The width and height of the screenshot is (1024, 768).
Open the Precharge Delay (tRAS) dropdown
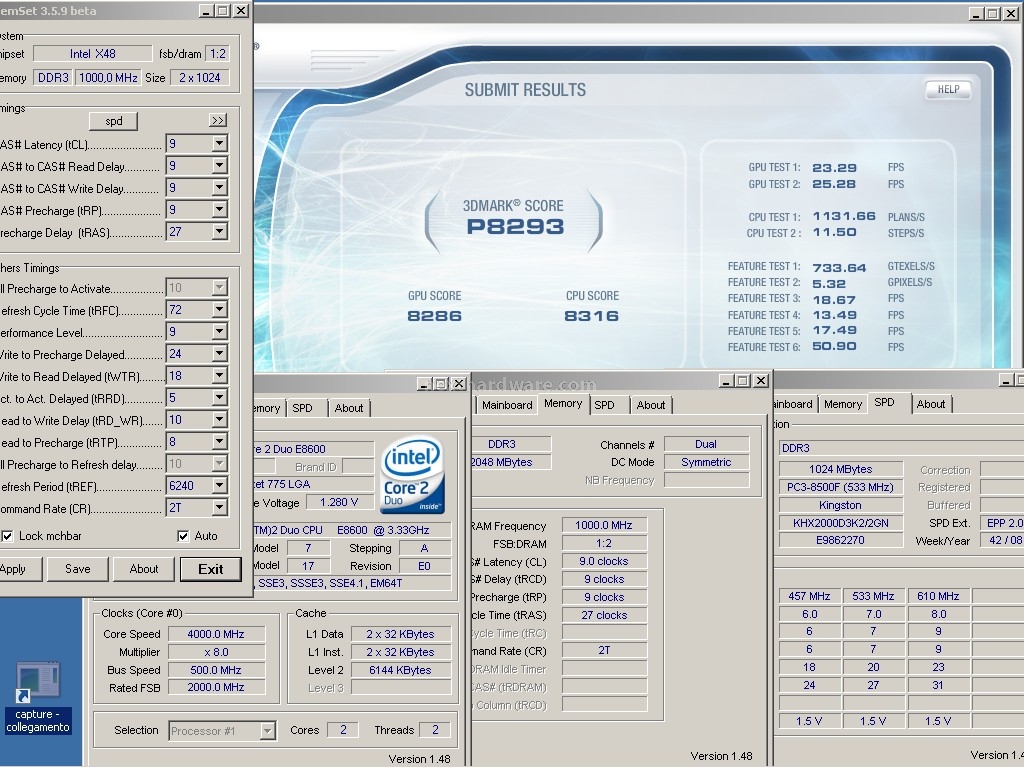pos(219,232)
